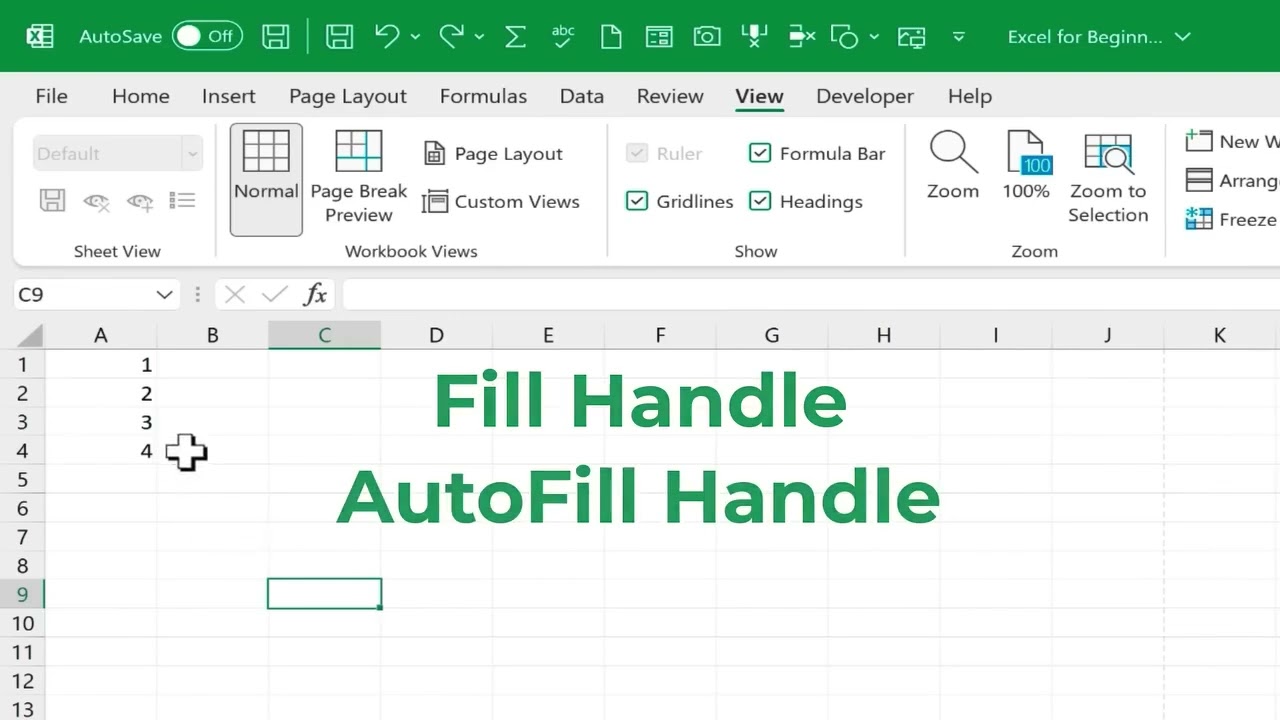This screenshot has width=1280, height=720.
Task: Set zoom to 100%
Action: 1026,167
